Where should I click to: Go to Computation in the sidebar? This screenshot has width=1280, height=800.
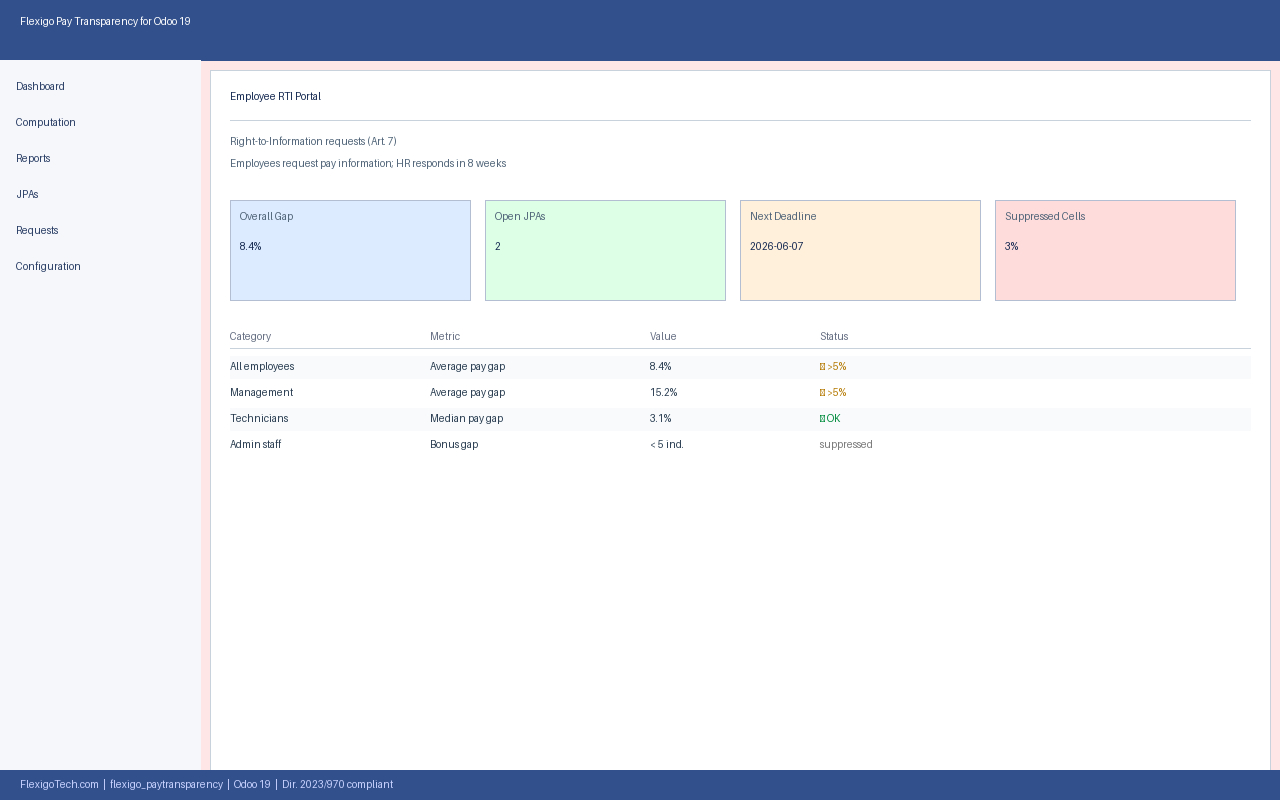(46, 123)
